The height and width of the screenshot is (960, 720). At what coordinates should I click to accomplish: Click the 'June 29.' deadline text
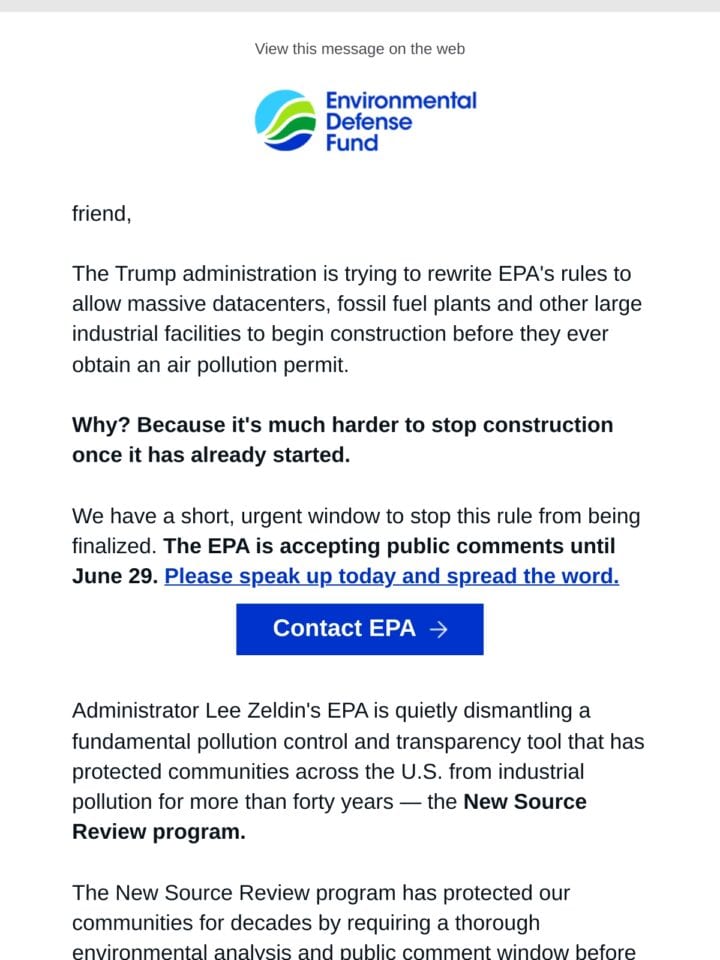(x=116, y=576)
